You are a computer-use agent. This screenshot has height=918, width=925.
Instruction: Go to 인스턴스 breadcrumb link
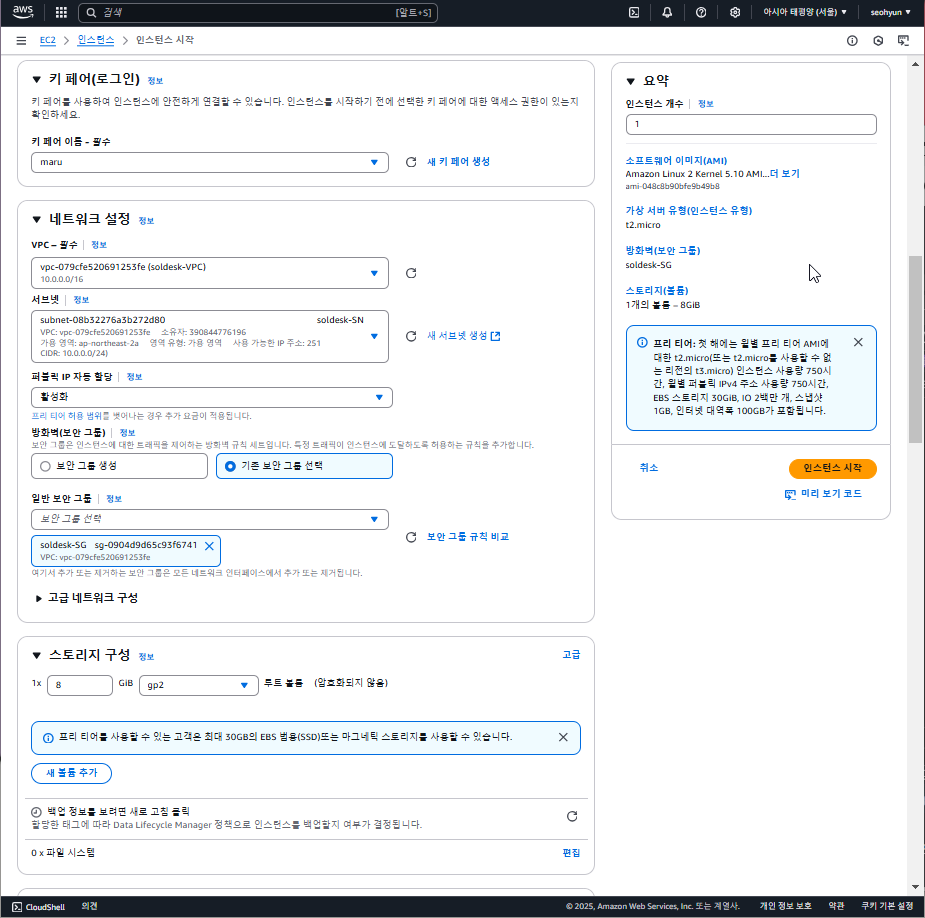[x=96, y=40]
